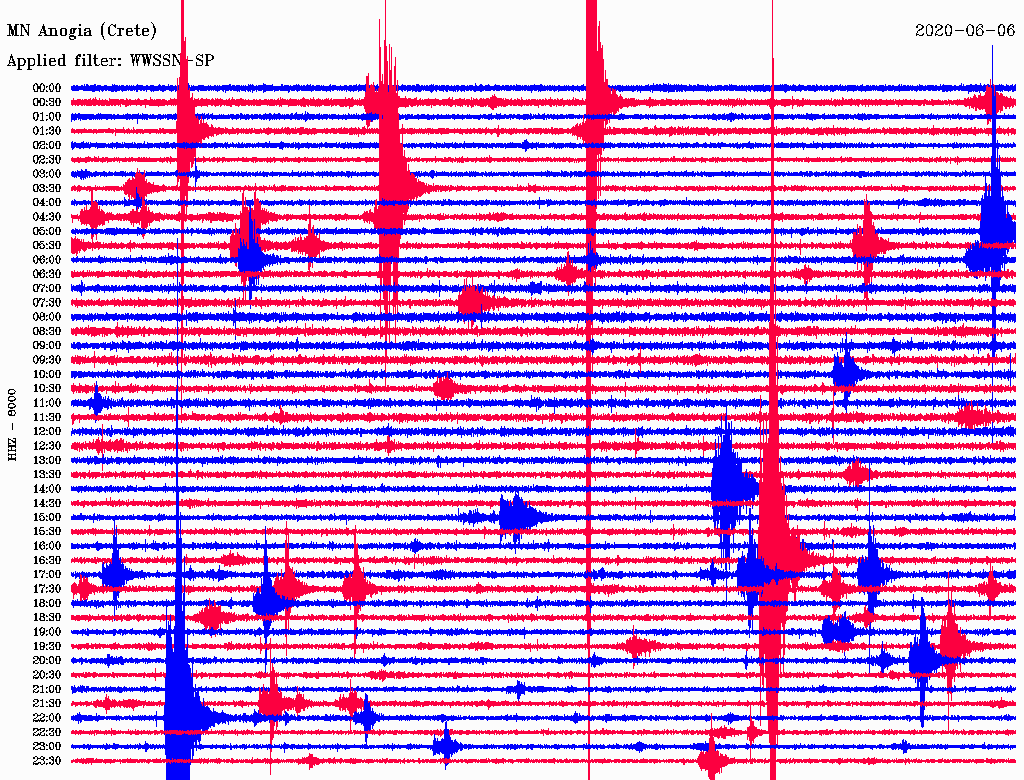Select the 12:30 time label
1024x780 pixels.
(x=47, y=446)
